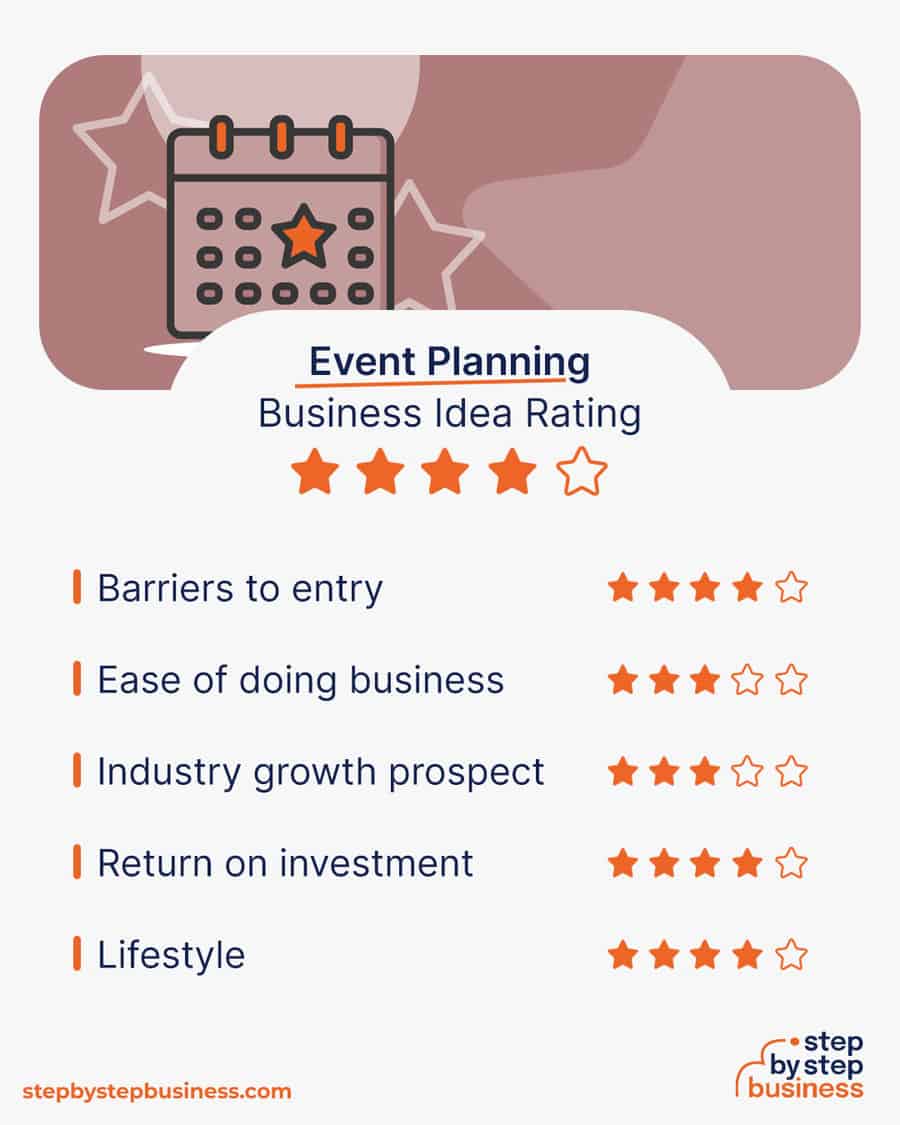Click the Event Planning heading
900x1125 pixels.
click(449, 361)
